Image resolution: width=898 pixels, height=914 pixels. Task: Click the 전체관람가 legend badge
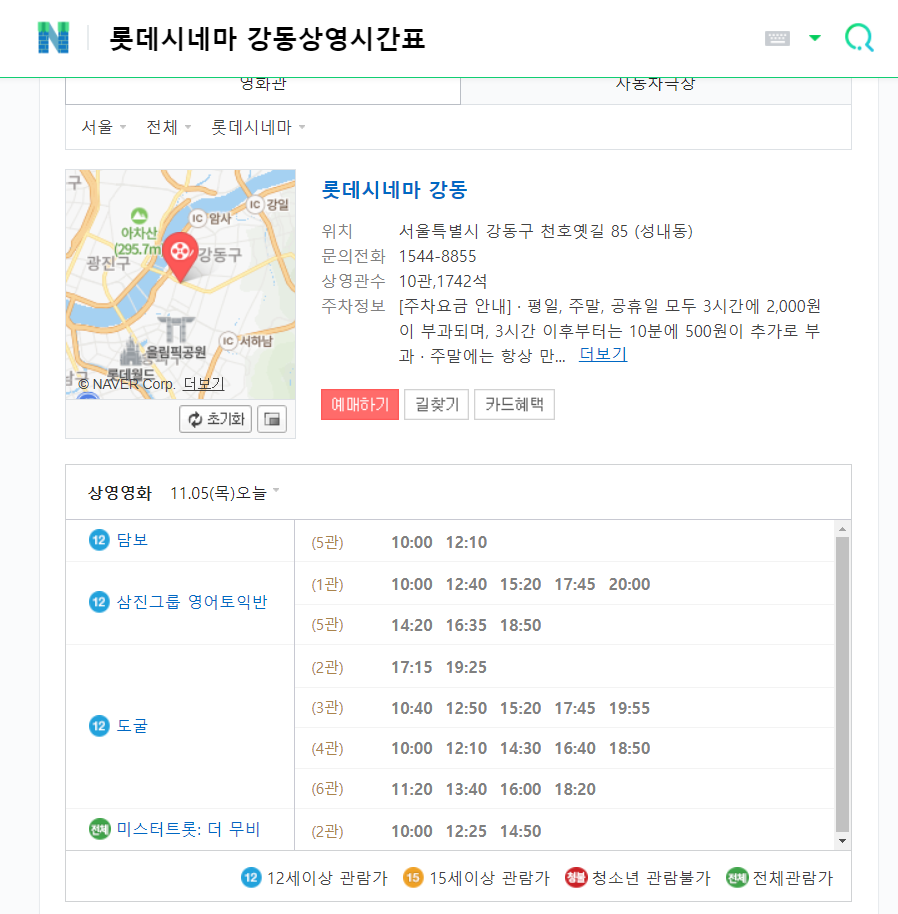click(x=737, y=877)
